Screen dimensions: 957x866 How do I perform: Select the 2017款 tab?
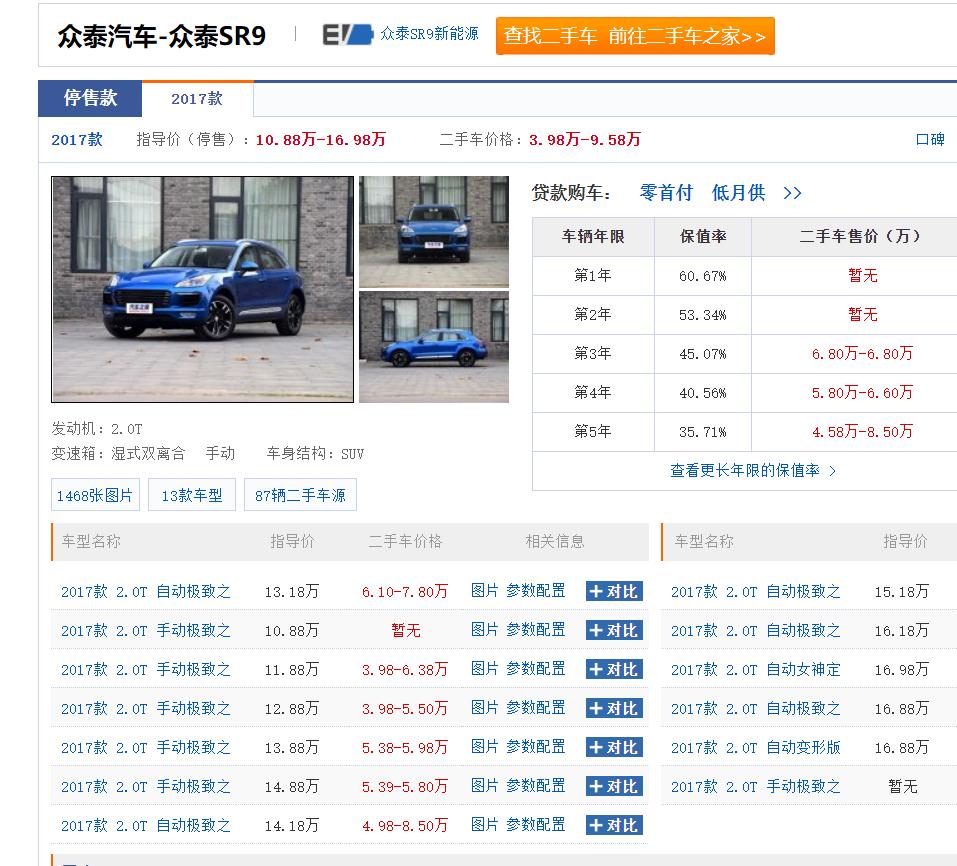tap(197, 99)
